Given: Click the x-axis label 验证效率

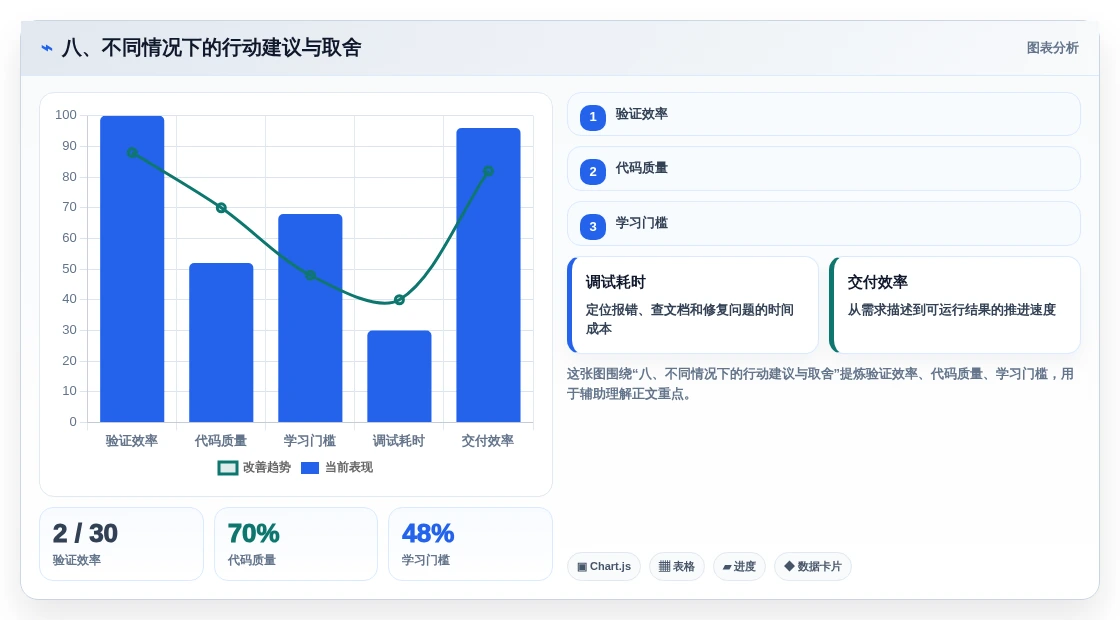Looking at the screenshot, I should tap(132, 441).
